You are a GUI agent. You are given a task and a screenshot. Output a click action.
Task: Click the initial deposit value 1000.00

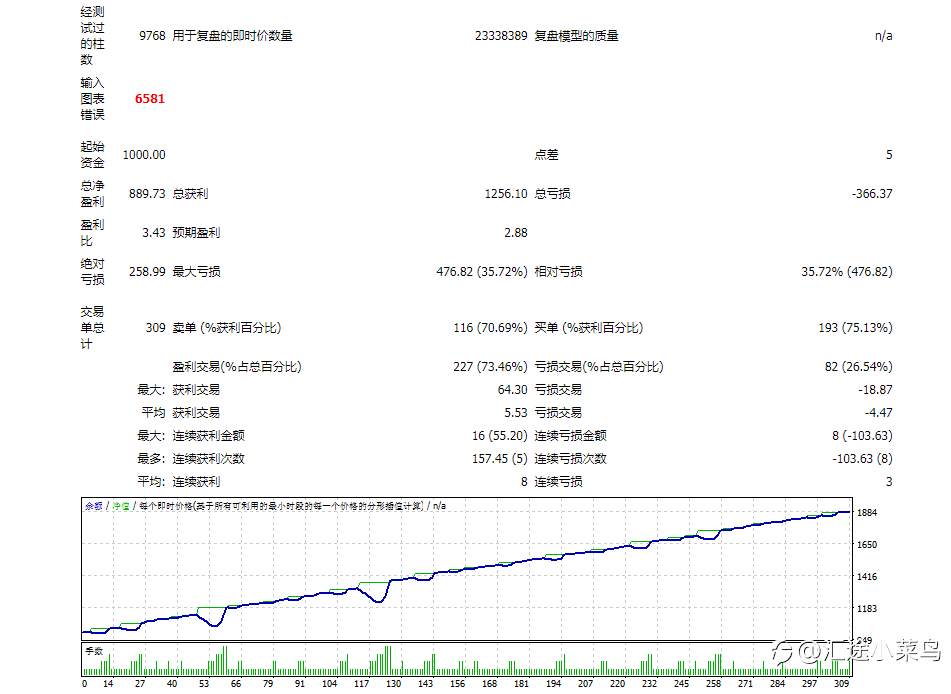(144, 155)
